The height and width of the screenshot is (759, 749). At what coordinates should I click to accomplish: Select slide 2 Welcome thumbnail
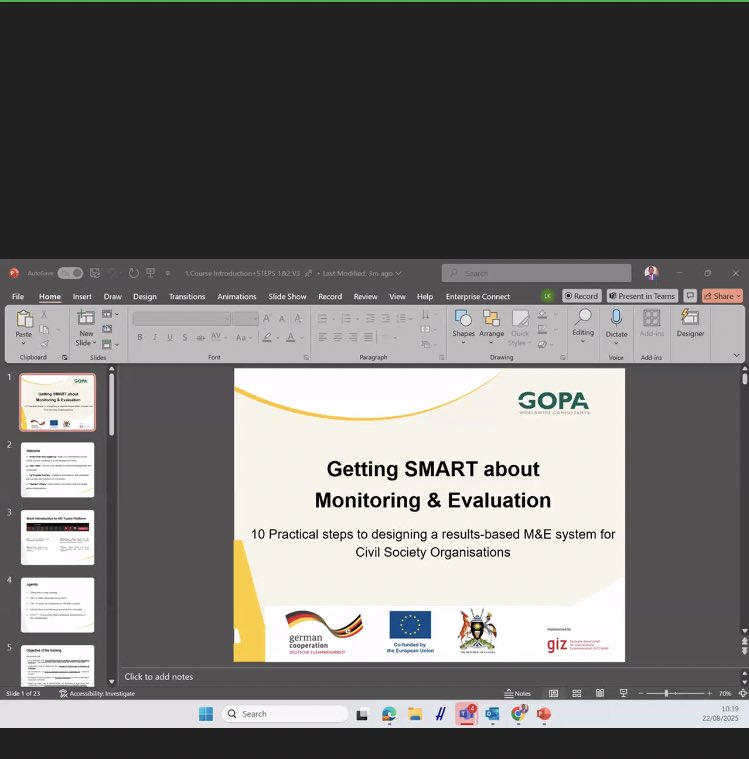[x=58, y=470]
